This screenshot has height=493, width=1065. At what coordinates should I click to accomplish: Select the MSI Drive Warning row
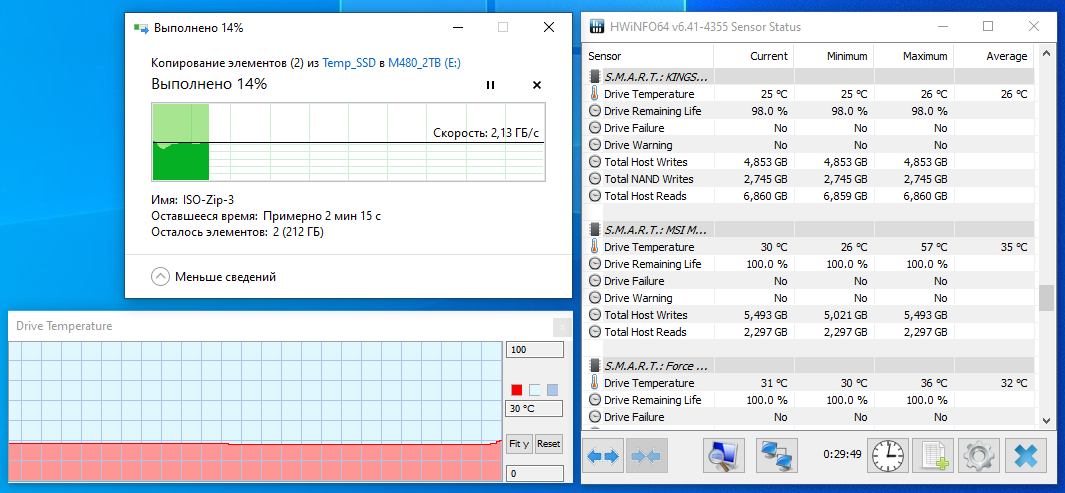[809, 297]
